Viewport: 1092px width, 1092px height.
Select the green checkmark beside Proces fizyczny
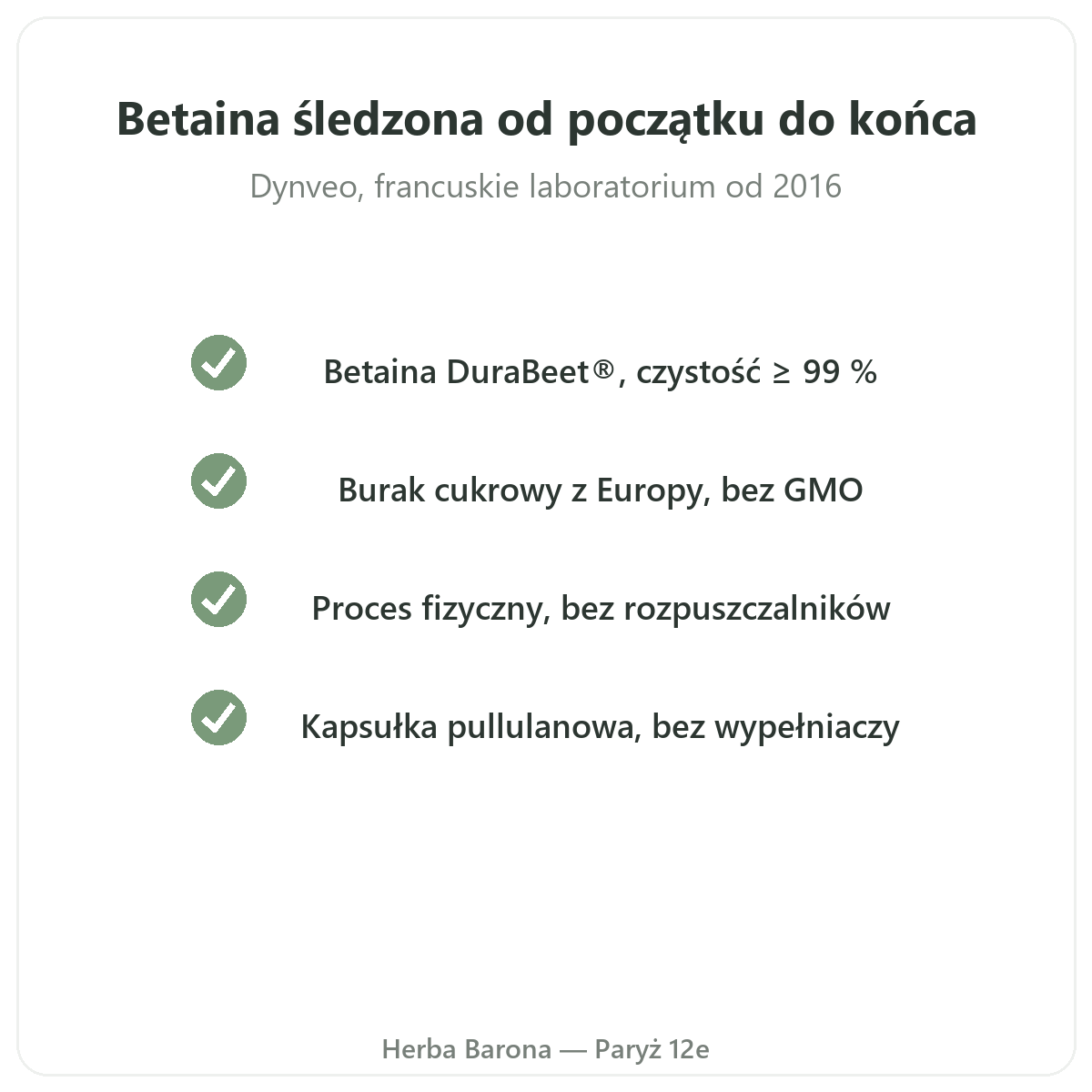pyautogui.click(x=218, y=599)
